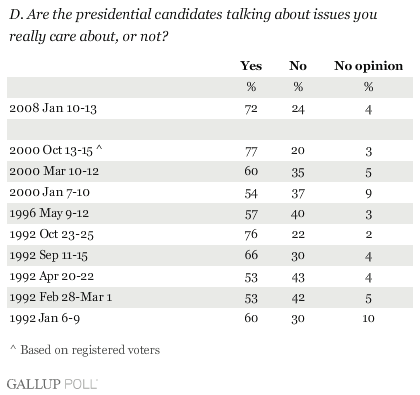Screen dimensions: 420x395
Task: Click the 1992 Apr 20-22 date label
Action: 51,277
